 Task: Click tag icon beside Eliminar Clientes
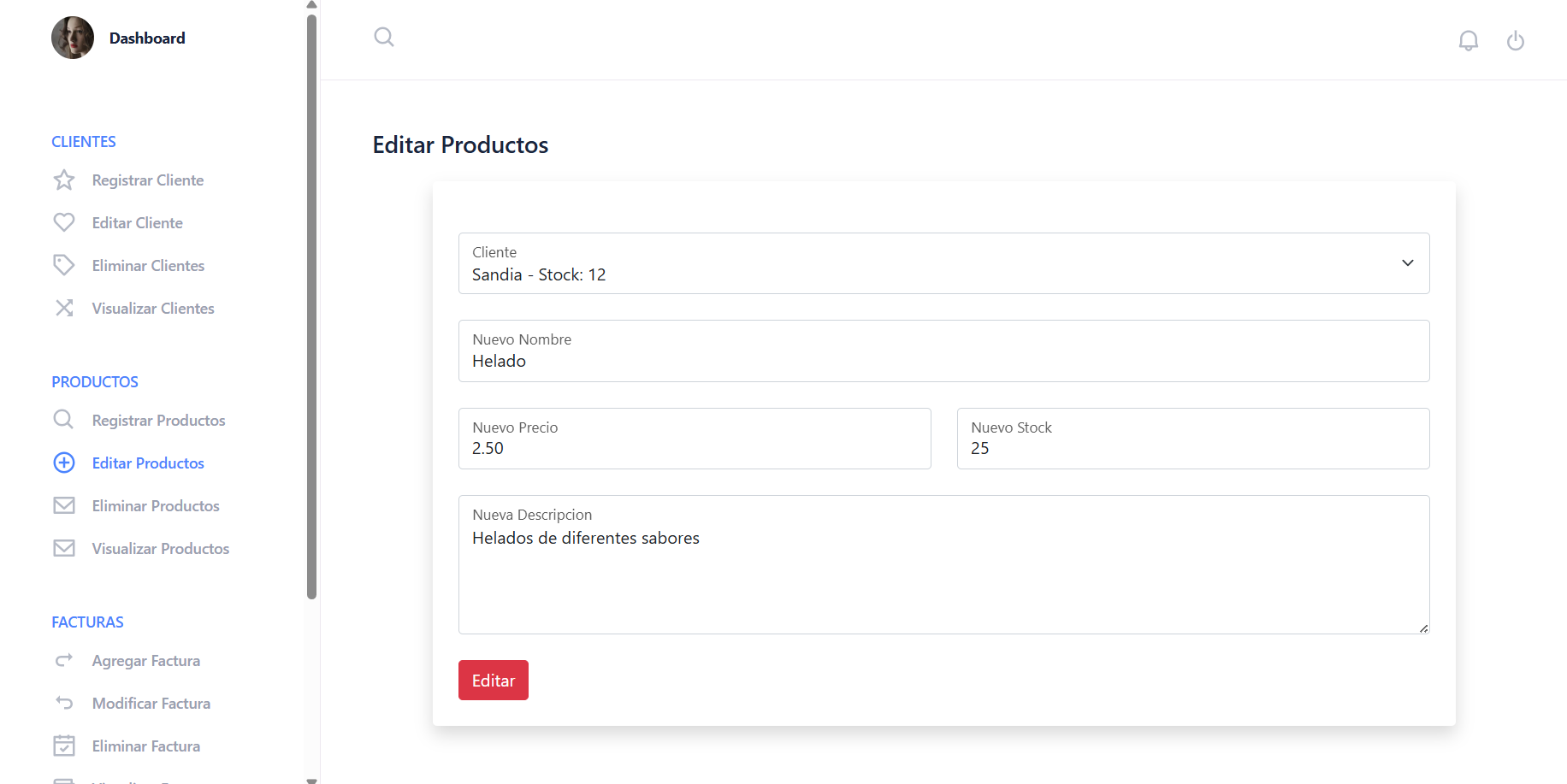[x=64, y=266]
